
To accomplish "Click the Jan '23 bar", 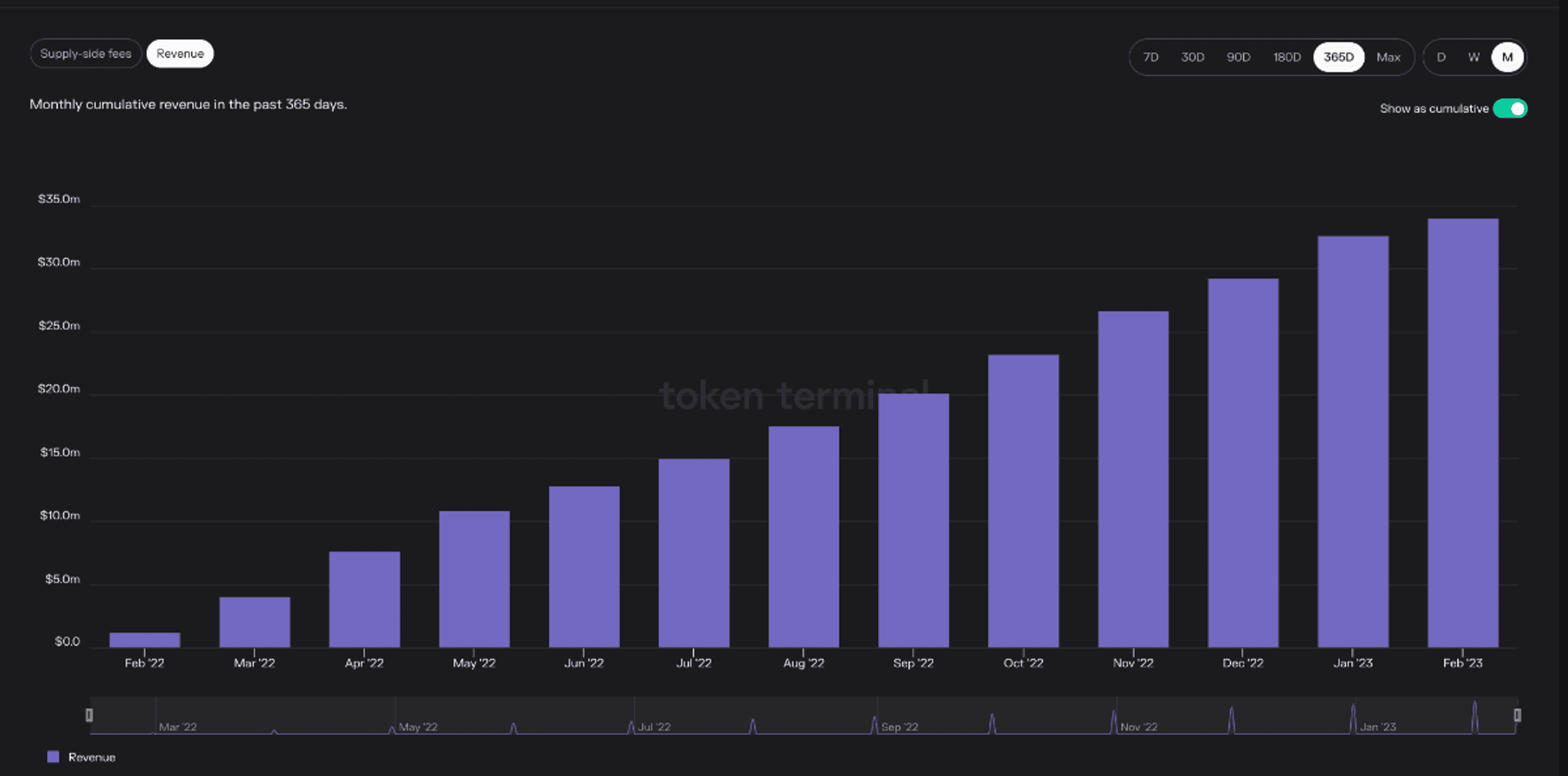I will coord(1353,442).
